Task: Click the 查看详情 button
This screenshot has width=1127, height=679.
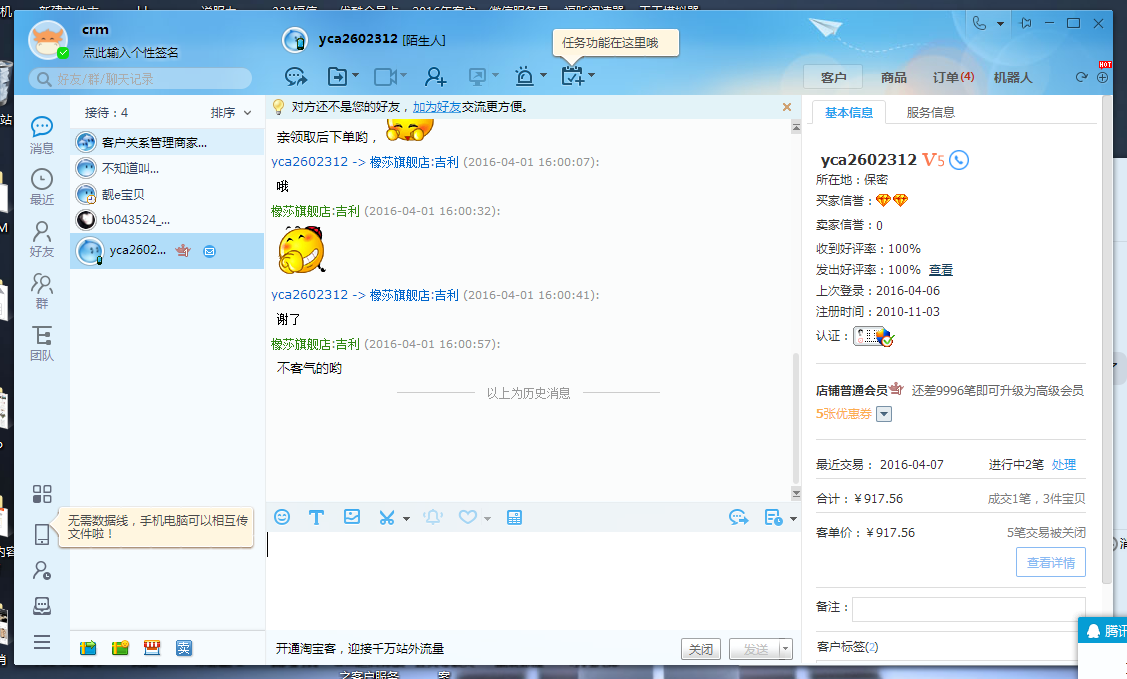Action: [1051, 563]
